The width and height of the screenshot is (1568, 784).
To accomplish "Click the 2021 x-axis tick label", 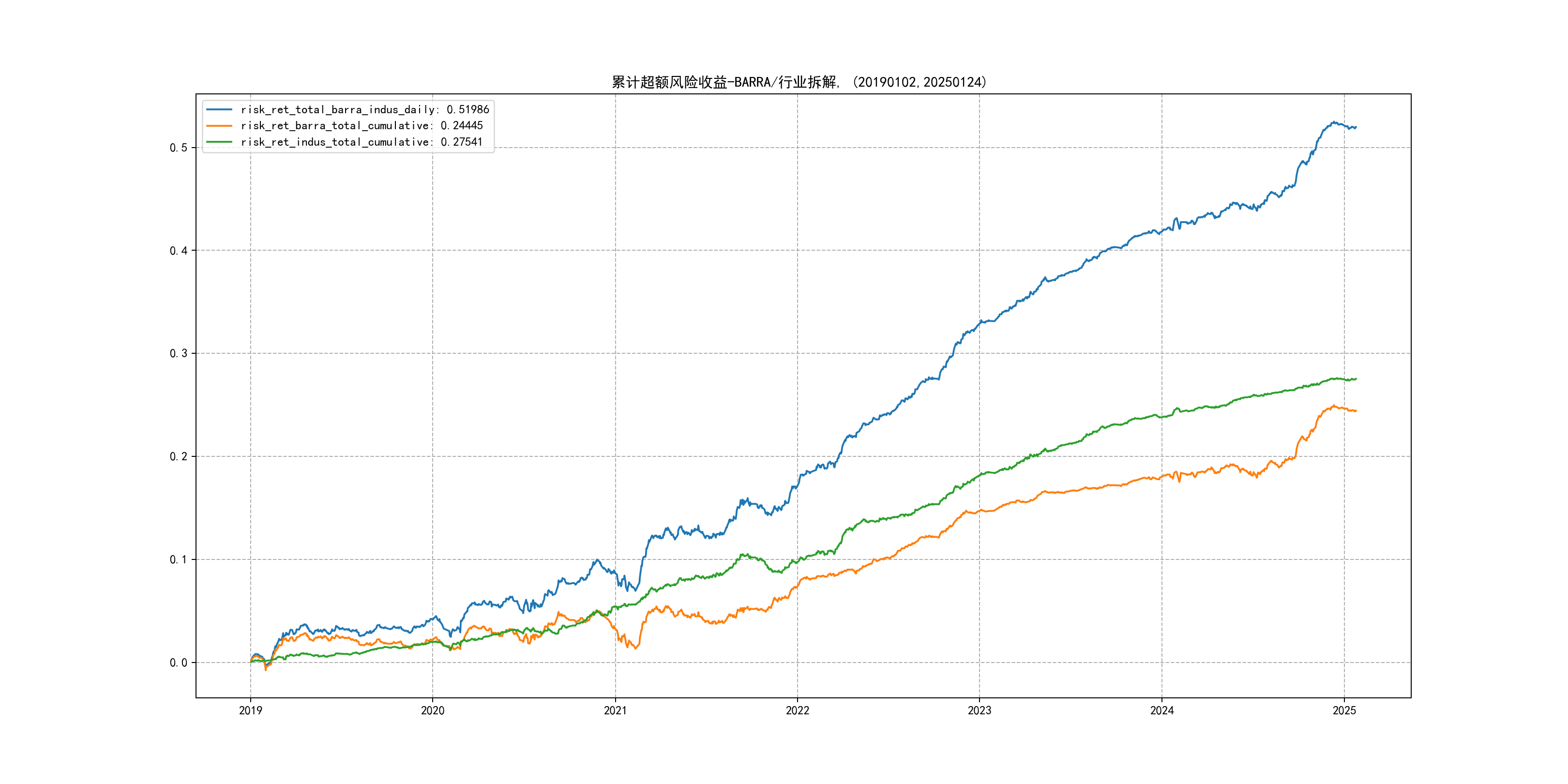I will 615,710.
